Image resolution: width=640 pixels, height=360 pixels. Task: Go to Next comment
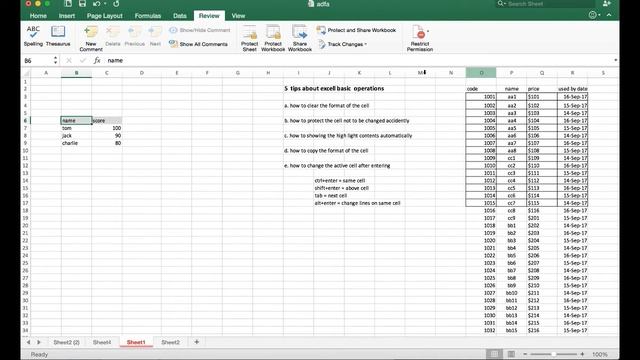pyautogui.click(x=155, y=36)
